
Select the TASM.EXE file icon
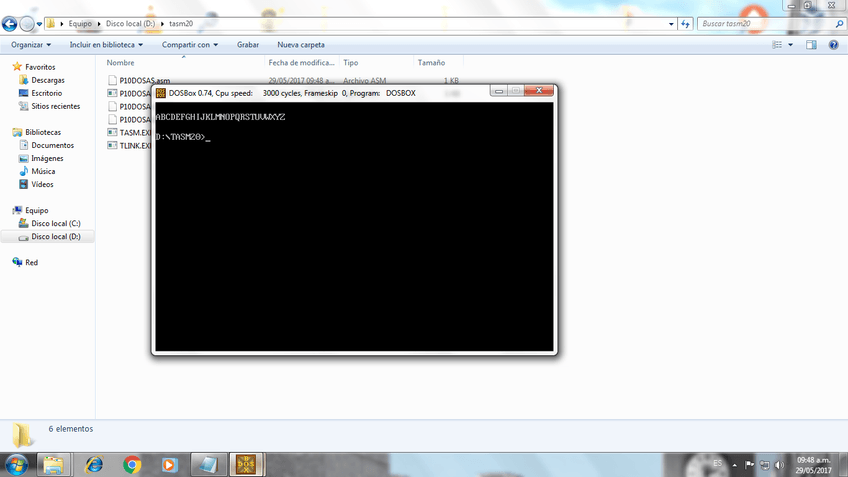(x=112, y=132)
